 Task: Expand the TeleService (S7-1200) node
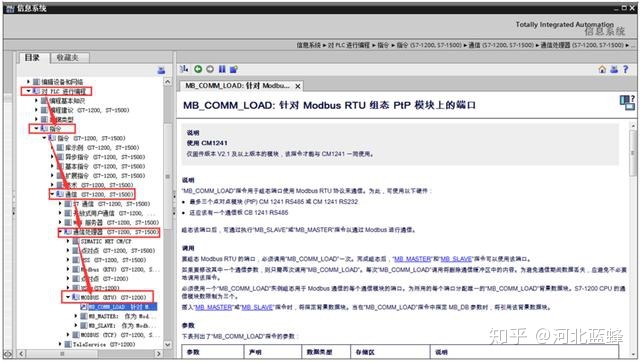tap(60, 344)
